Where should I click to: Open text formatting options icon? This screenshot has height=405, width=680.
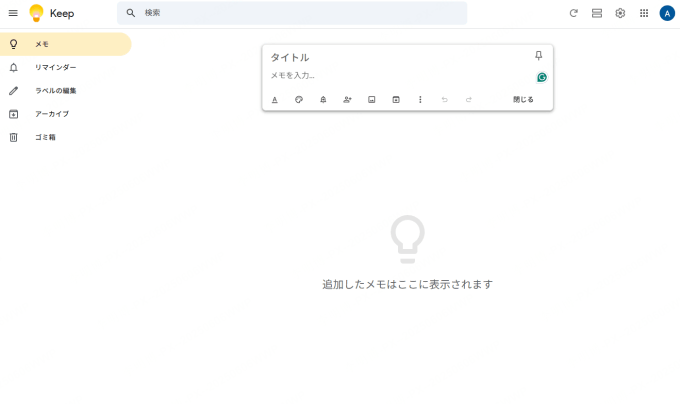click(275, 100)
